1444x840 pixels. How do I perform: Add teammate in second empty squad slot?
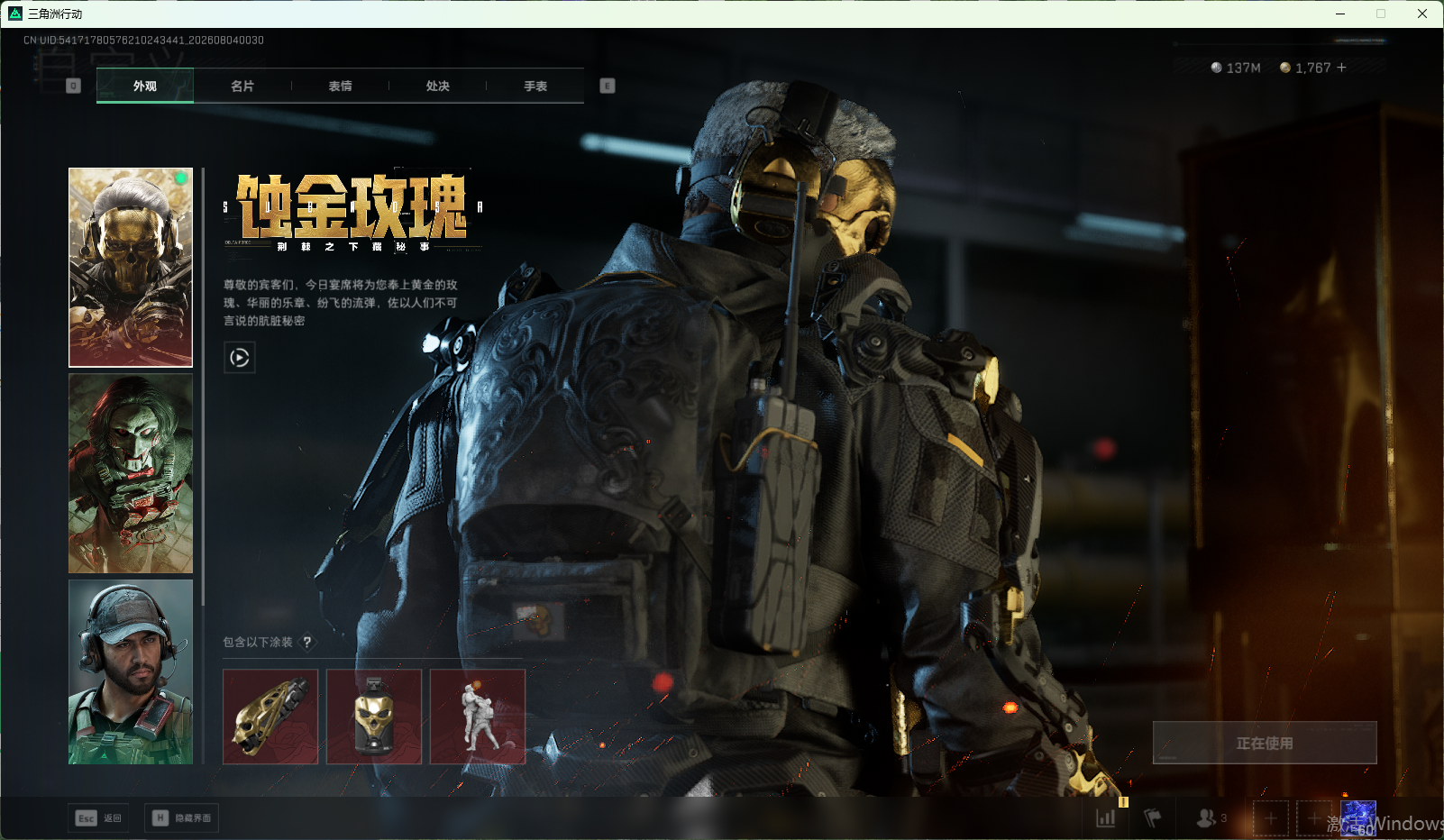pyautogui.click(x=1314, y=818)
